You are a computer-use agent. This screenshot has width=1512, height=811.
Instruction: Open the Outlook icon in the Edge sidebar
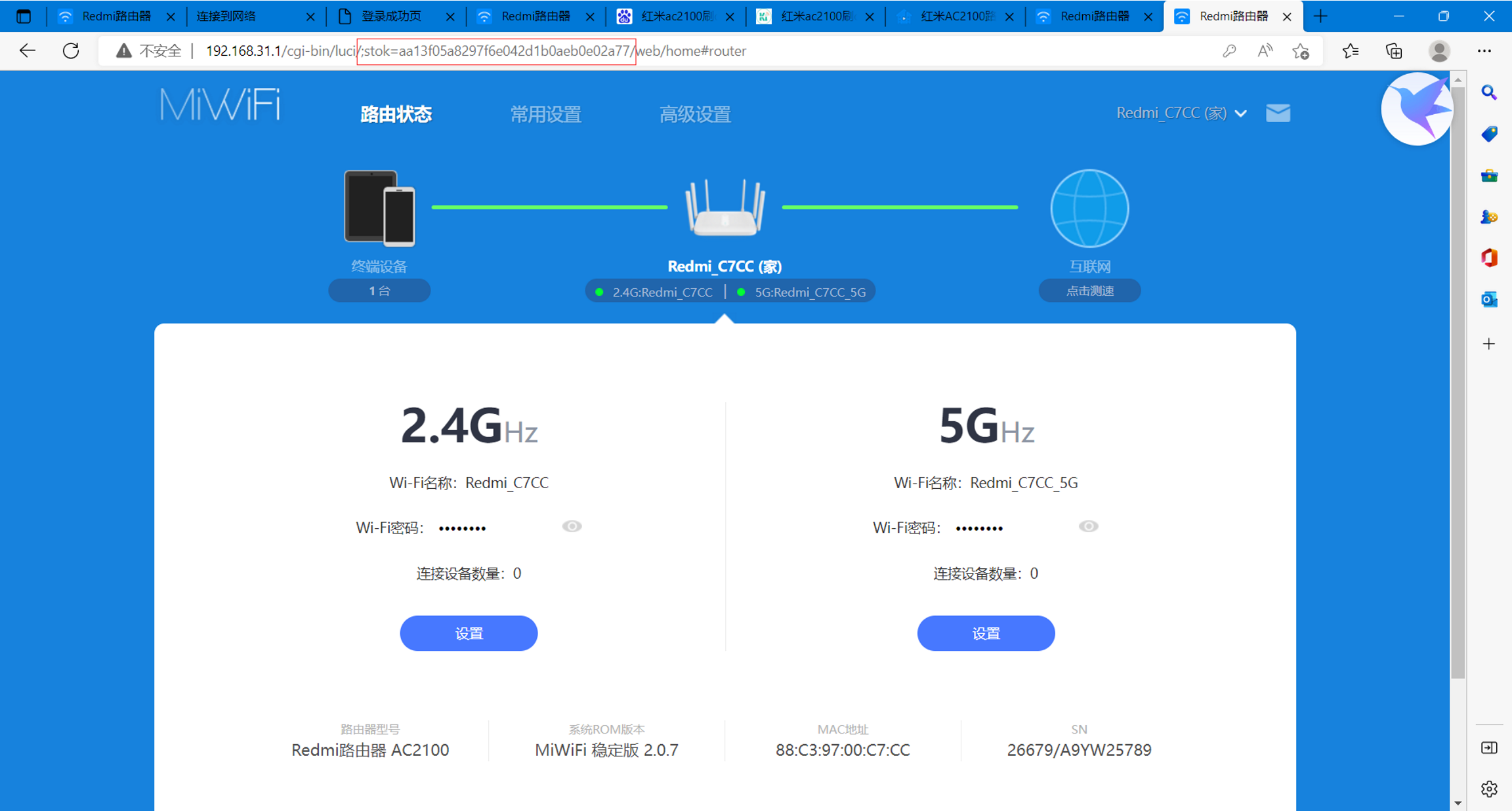coord(1489,299)
